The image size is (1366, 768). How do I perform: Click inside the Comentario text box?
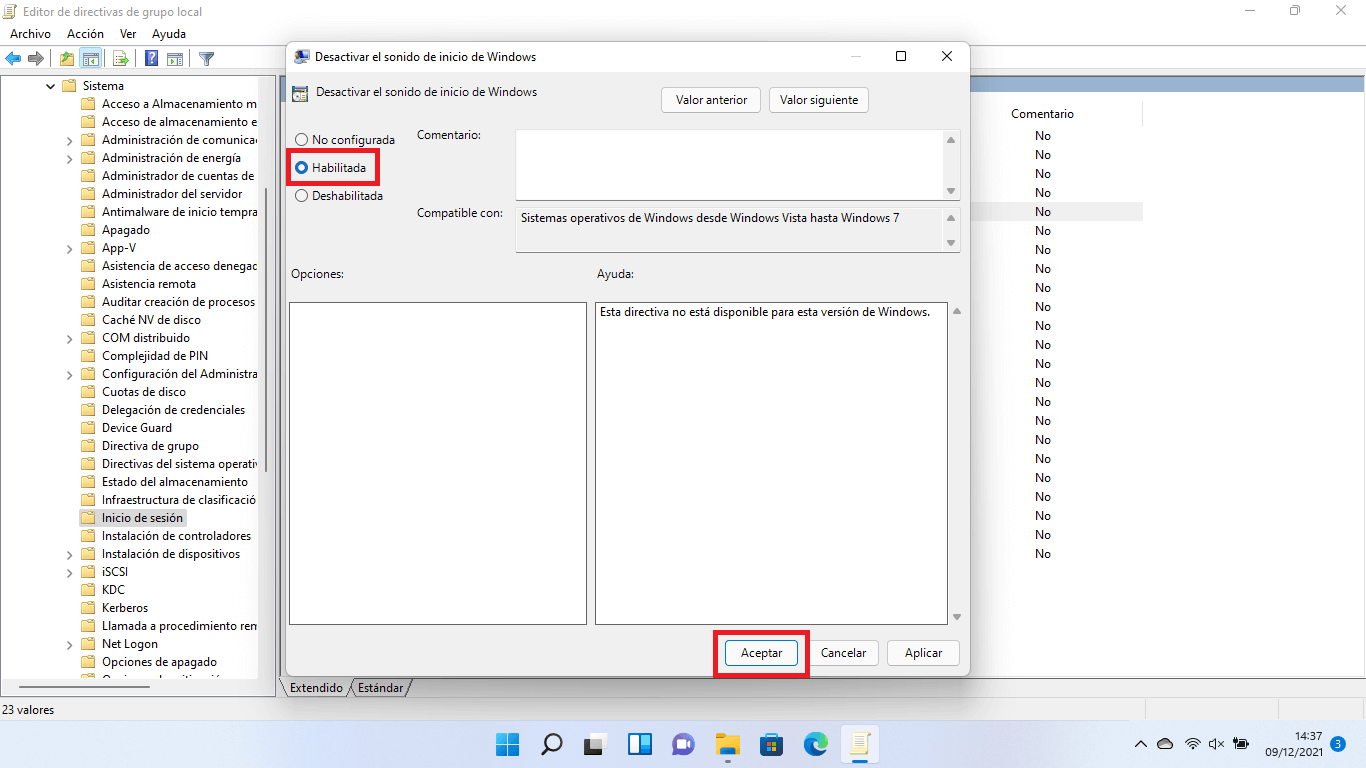(729, 164)
